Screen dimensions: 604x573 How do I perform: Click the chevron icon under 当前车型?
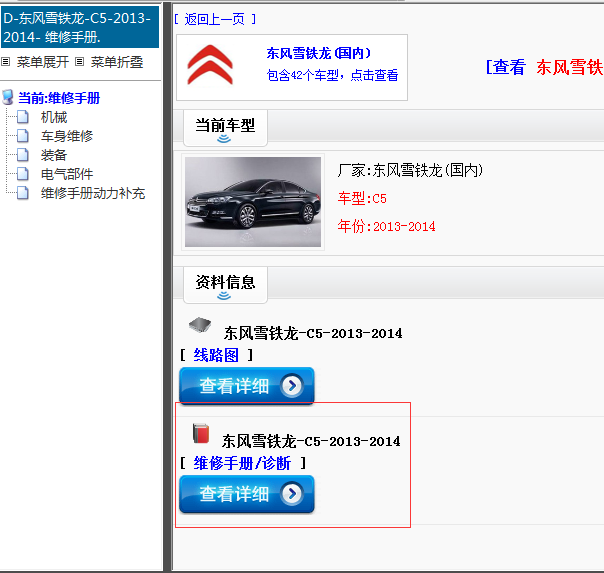pos(224,139)
